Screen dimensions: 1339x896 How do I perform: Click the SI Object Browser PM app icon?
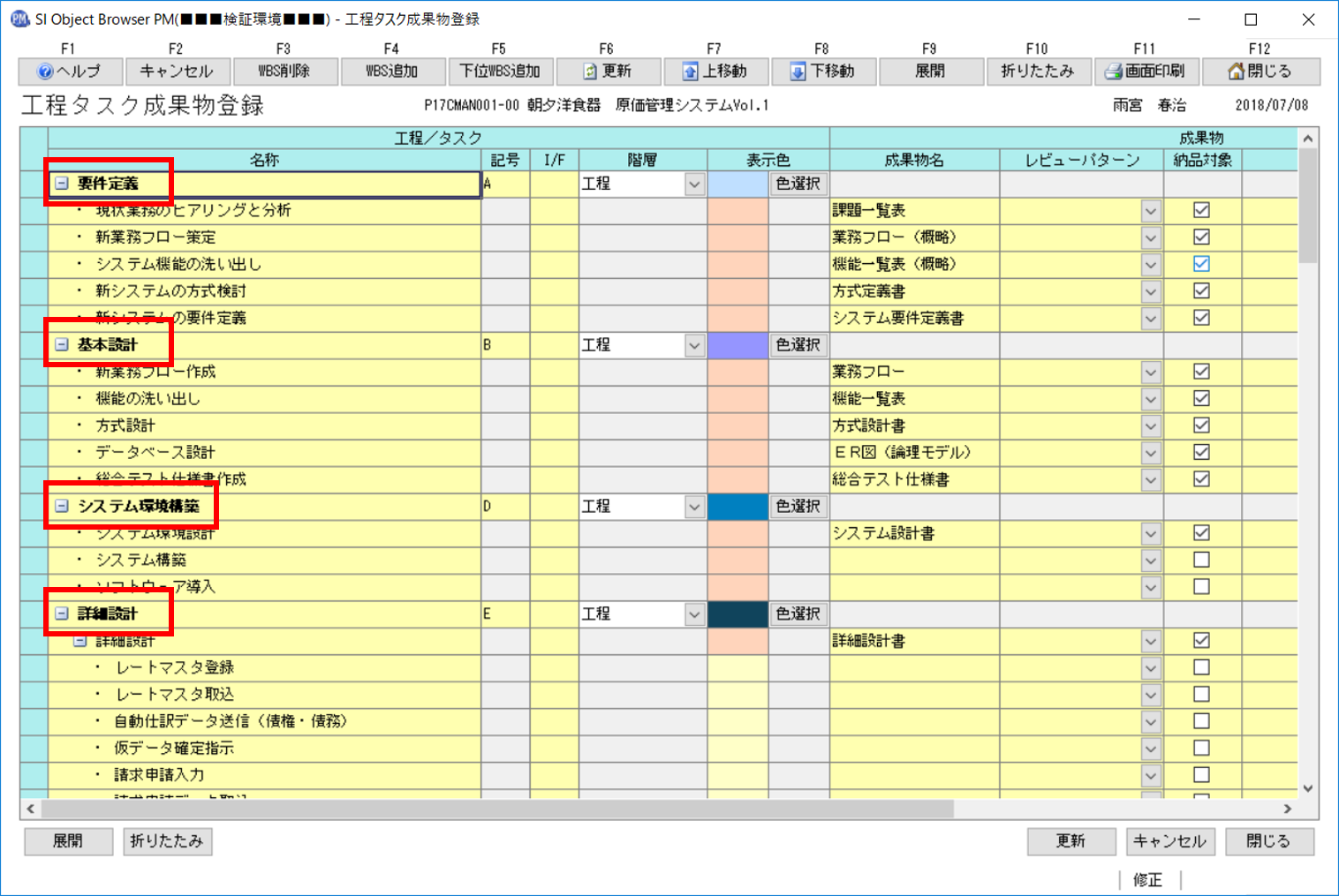(x=19, y=19)
